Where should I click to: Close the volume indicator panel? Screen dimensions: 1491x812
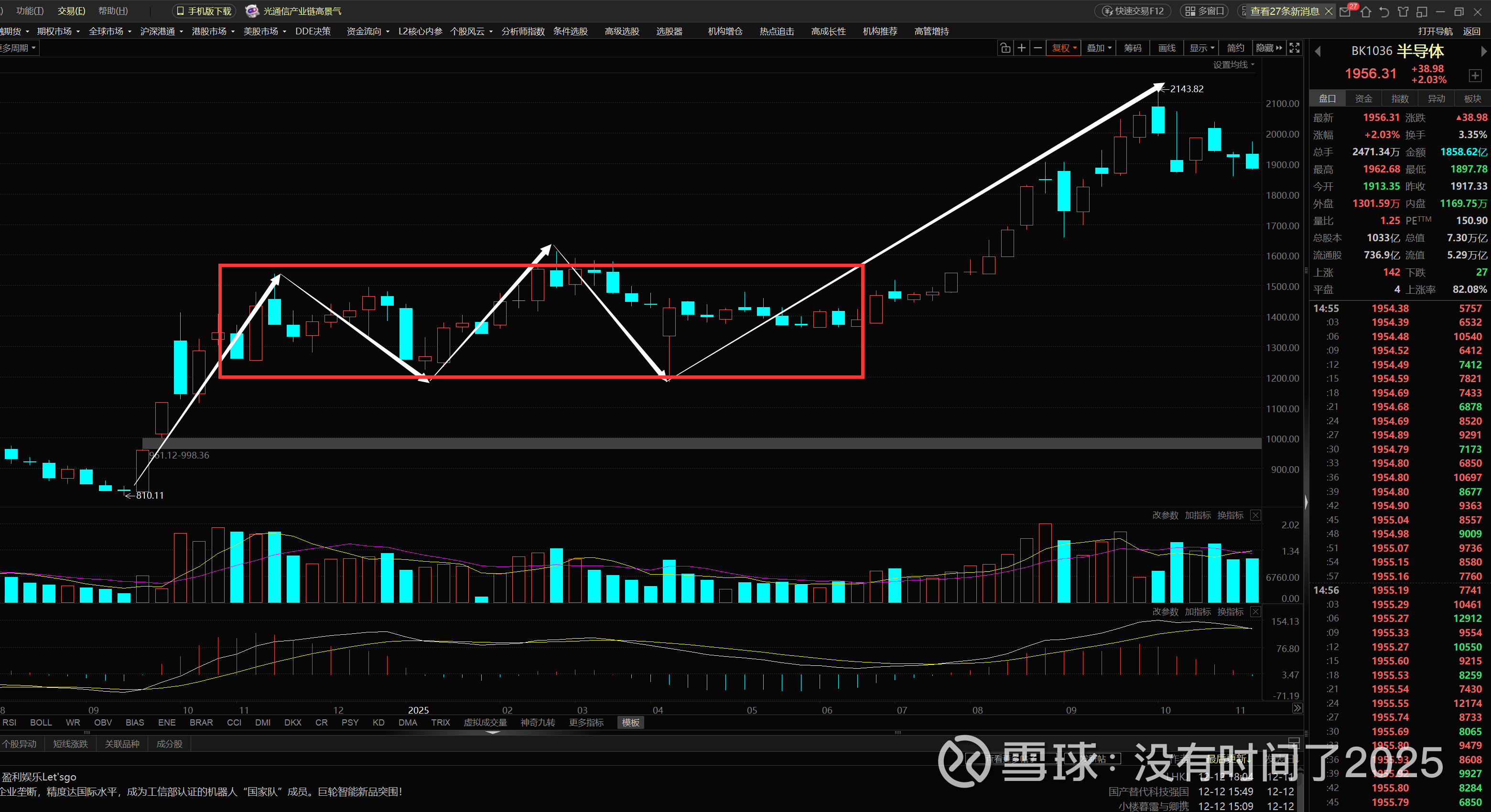pyautogui.click(x=1255, y=515)
